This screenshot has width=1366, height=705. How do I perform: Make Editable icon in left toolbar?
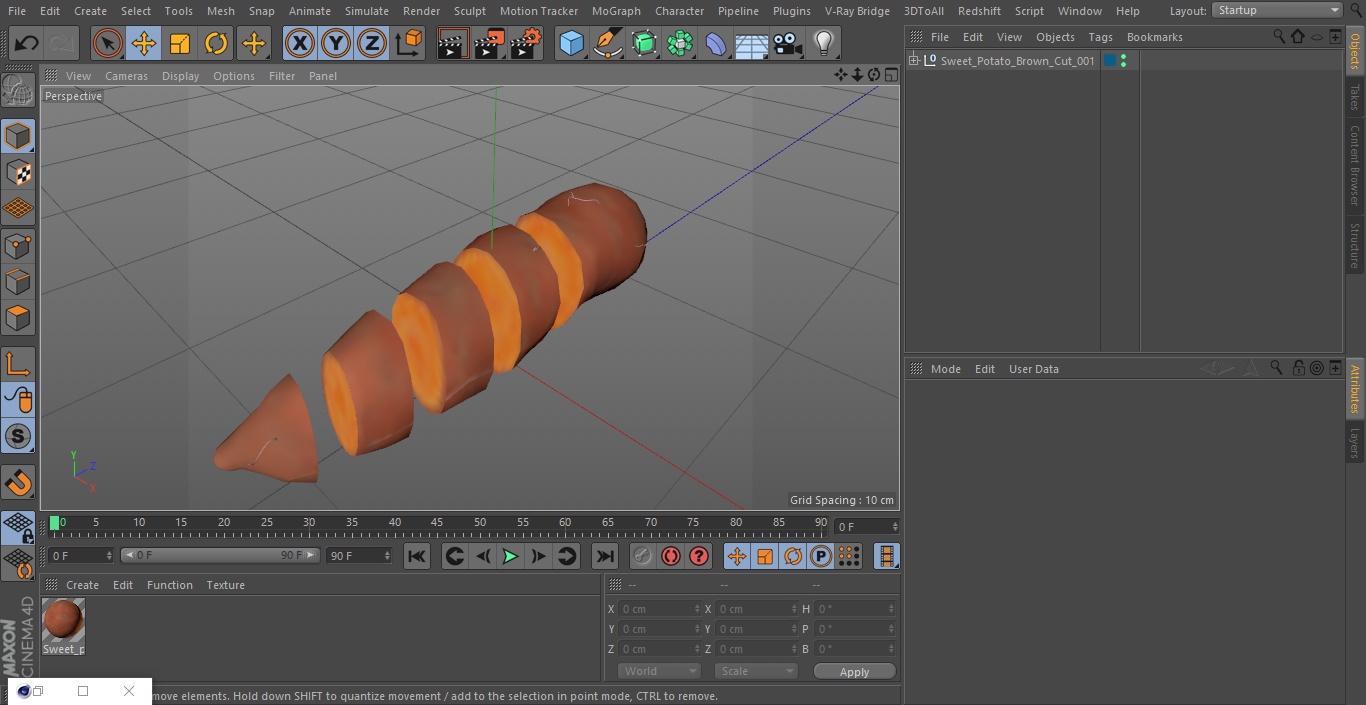point(18,91)
